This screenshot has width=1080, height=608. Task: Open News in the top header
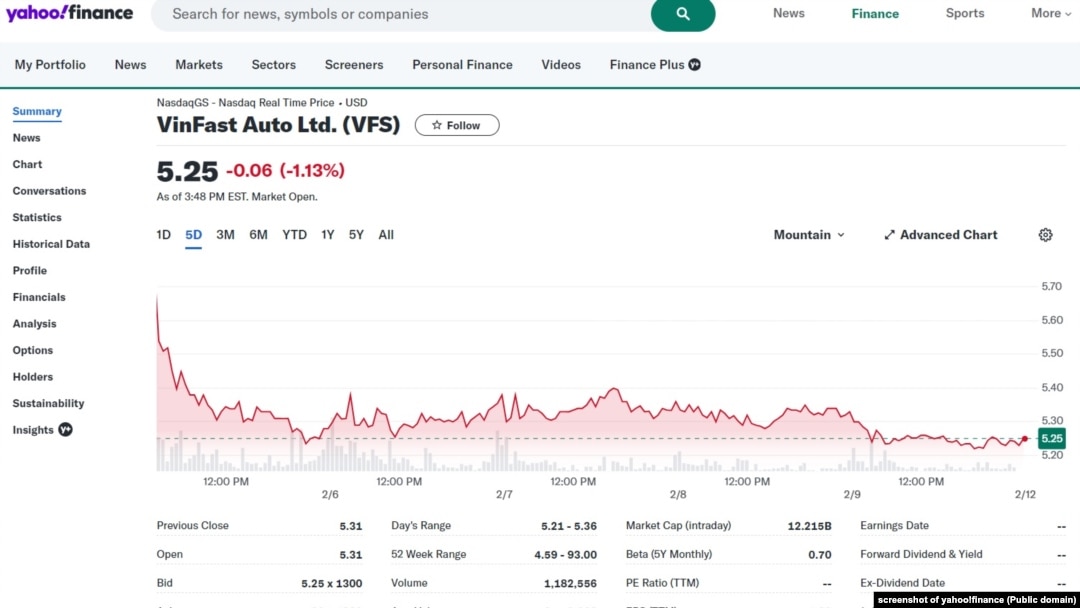coord(789,13)
